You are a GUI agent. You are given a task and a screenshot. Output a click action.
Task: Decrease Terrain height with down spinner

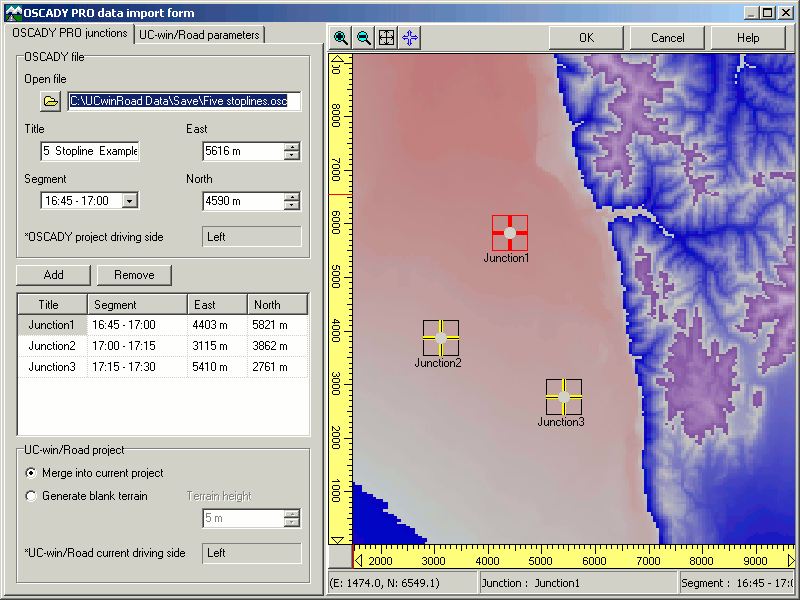292,522
